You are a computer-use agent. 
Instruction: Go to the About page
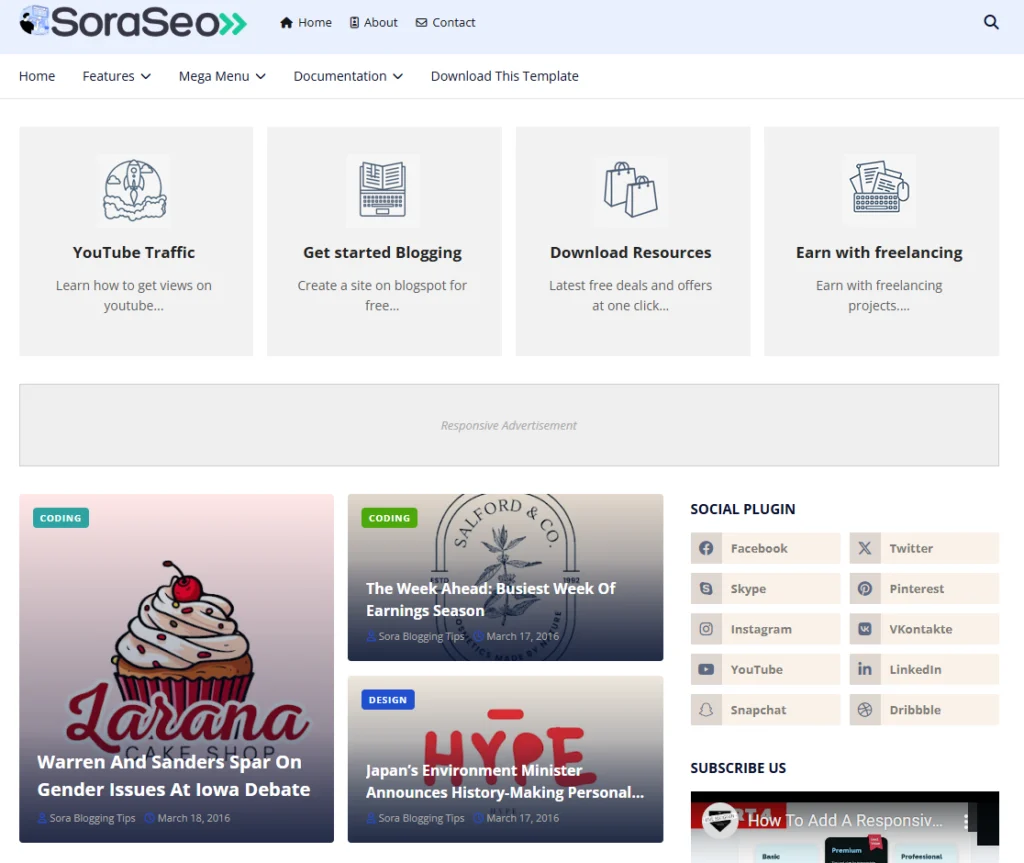pos(373,22)
